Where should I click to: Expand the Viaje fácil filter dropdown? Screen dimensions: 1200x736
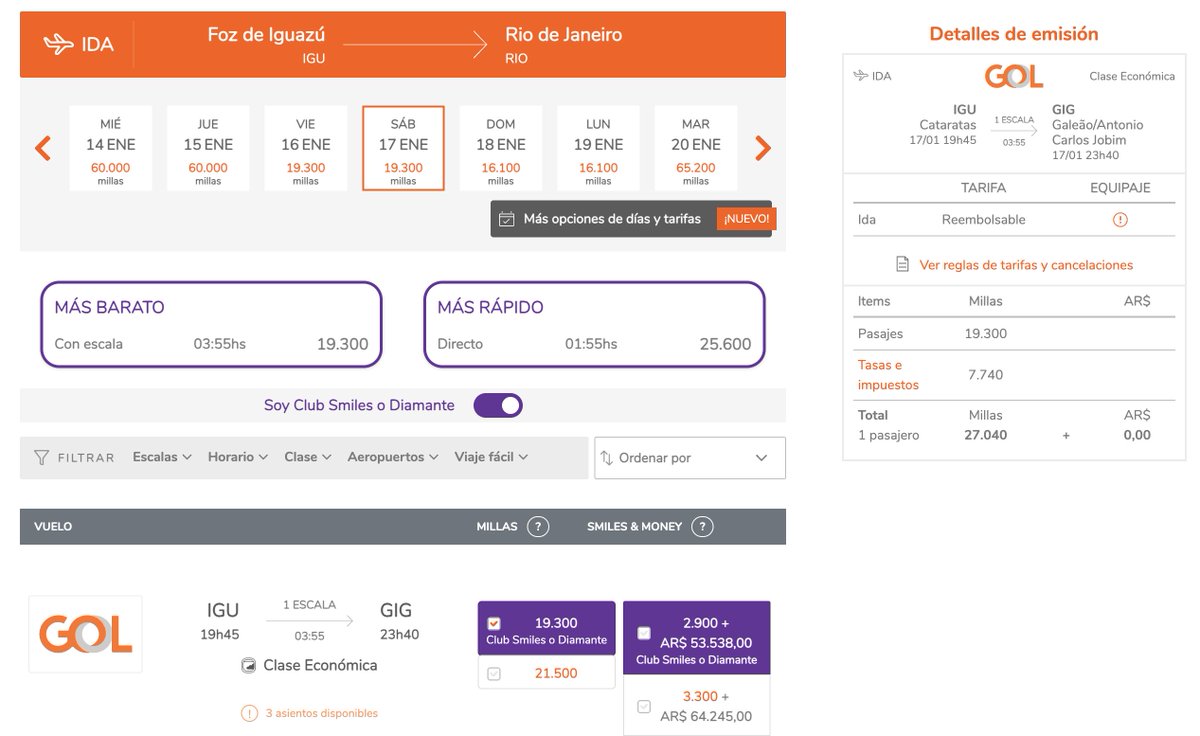[x=491, y=457]
